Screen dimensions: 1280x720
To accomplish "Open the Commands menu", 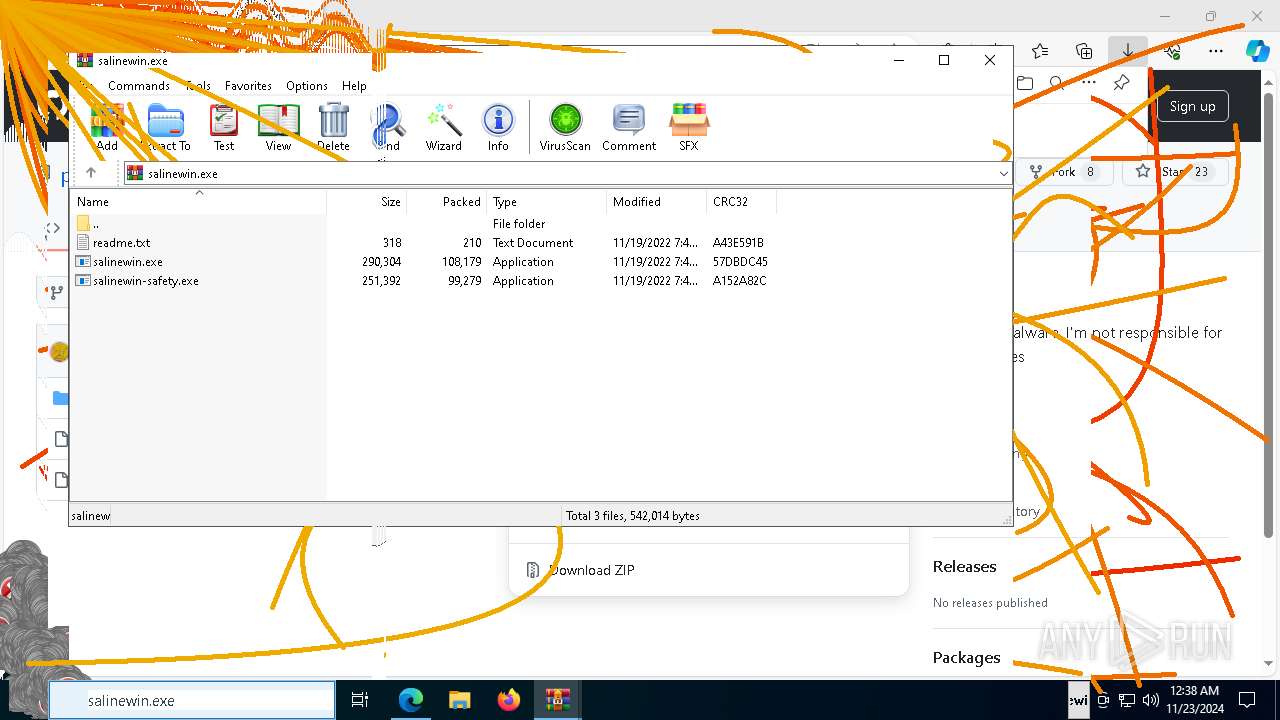I will pyautogui.click(x=139, y=86).
